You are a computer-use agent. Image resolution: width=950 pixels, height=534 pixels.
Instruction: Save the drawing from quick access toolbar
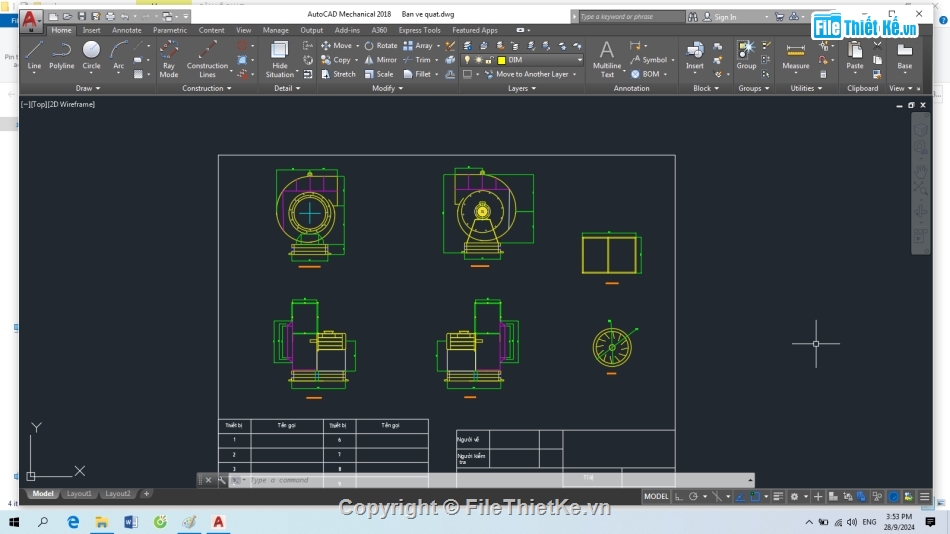point(82,16)
